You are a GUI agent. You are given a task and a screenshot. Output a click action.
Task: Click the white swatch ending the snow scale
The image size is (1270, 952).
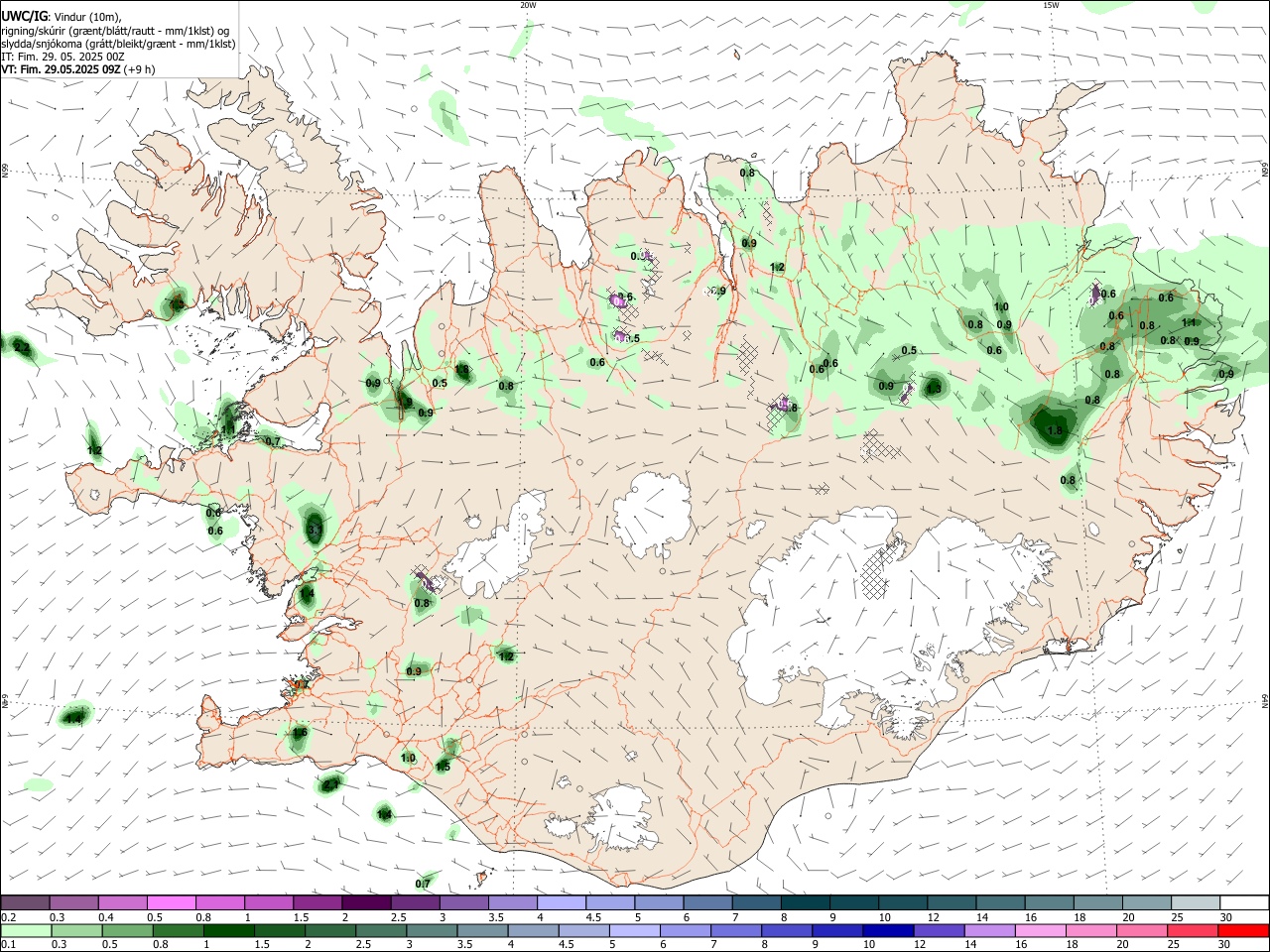tap(1244, 902)
